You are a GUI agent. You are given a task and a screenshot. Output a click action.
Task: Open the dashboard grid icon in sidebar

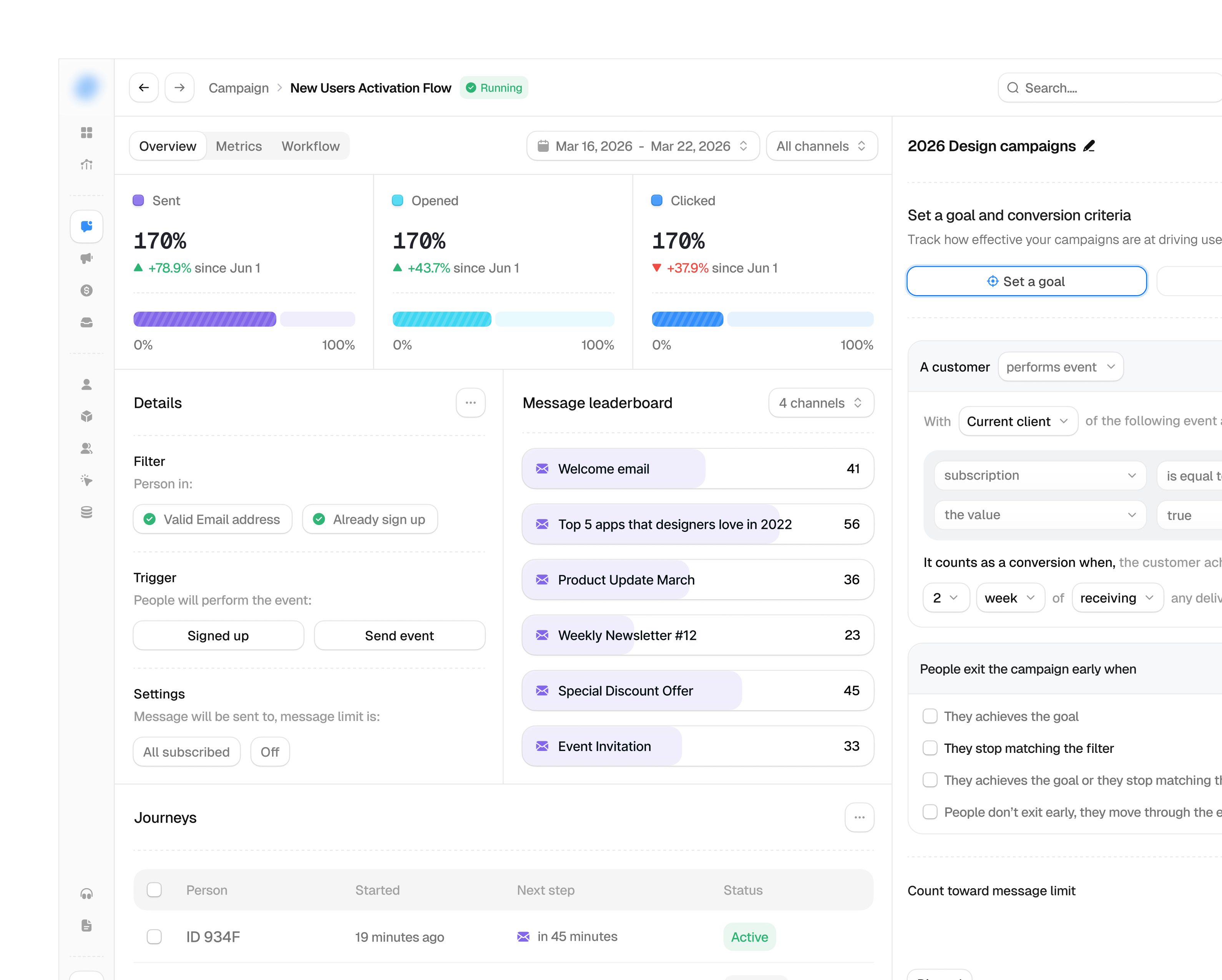[x=86, y=133]
